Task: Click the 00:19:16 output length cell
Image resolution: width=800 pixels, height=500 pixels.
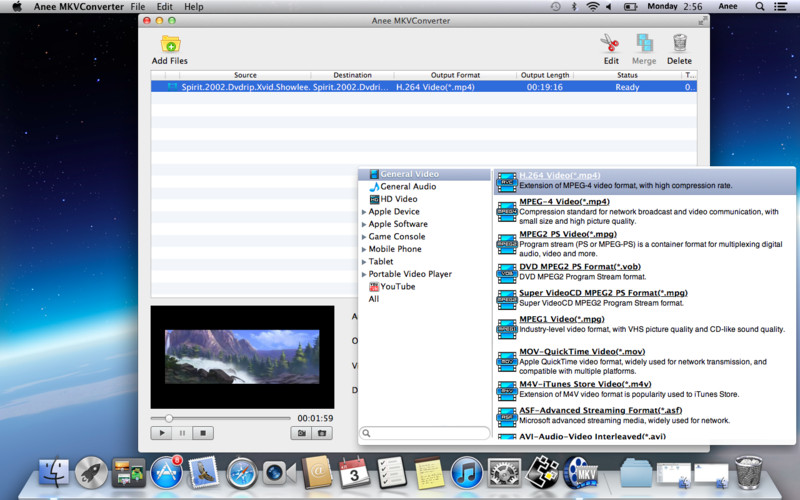Action: click(x=544, y=87)
